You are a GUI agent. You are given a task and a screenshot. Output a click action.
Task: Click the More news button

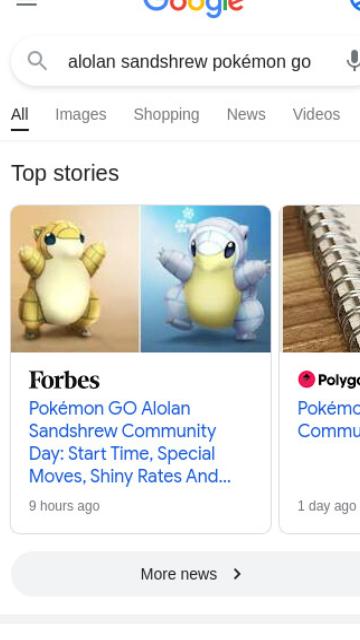tap(186, 574)
